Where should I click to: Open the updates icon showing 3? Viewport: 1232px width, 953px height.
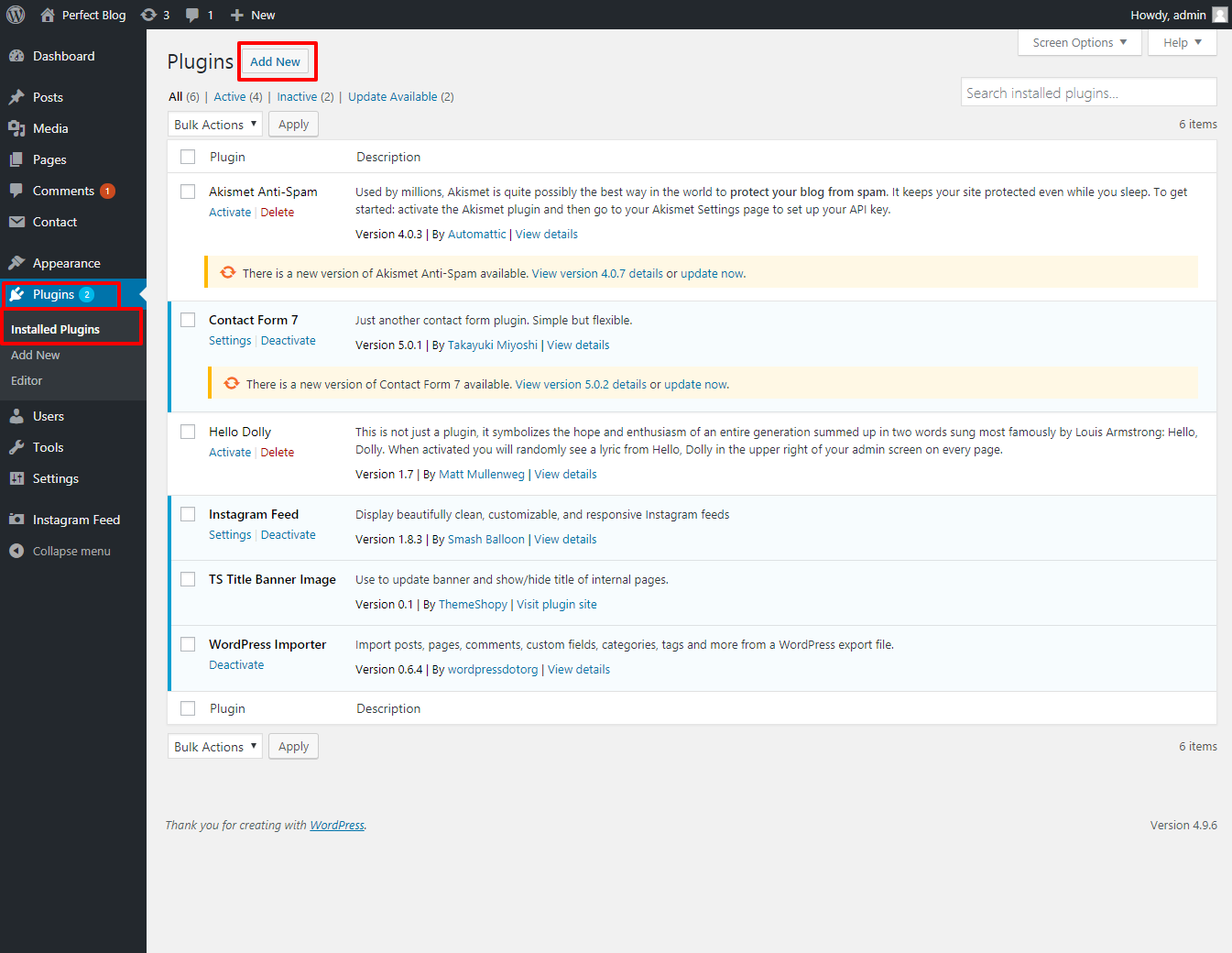(148, 15)
